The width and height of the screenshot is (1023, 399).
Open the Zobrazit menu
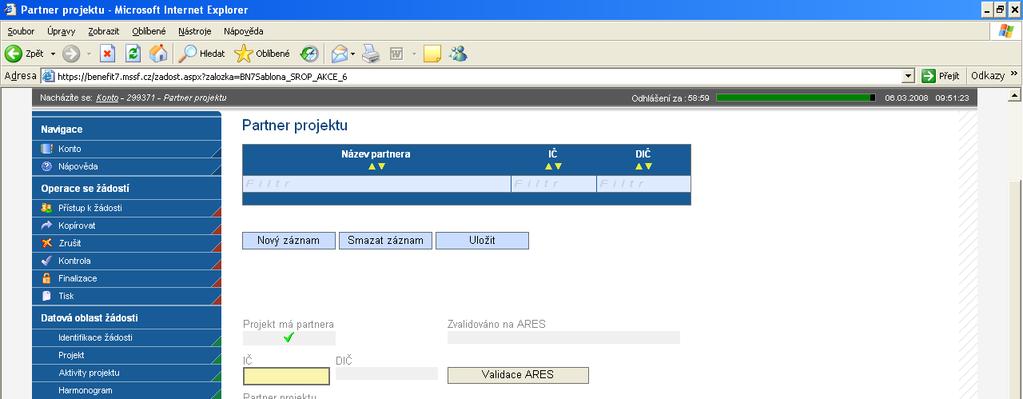coord(104,31)
